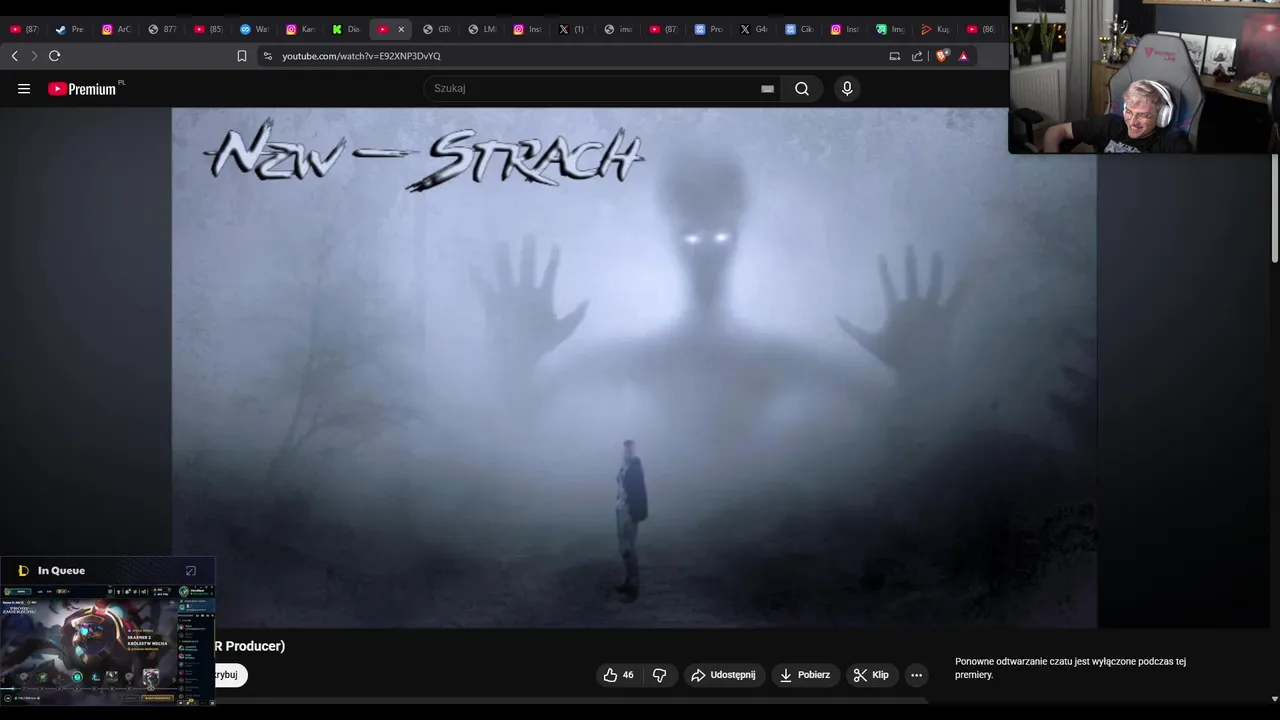The width and height of the screenshot is (1280, 720).
Task: Click the magnifier search button
Action: (802, 88)
